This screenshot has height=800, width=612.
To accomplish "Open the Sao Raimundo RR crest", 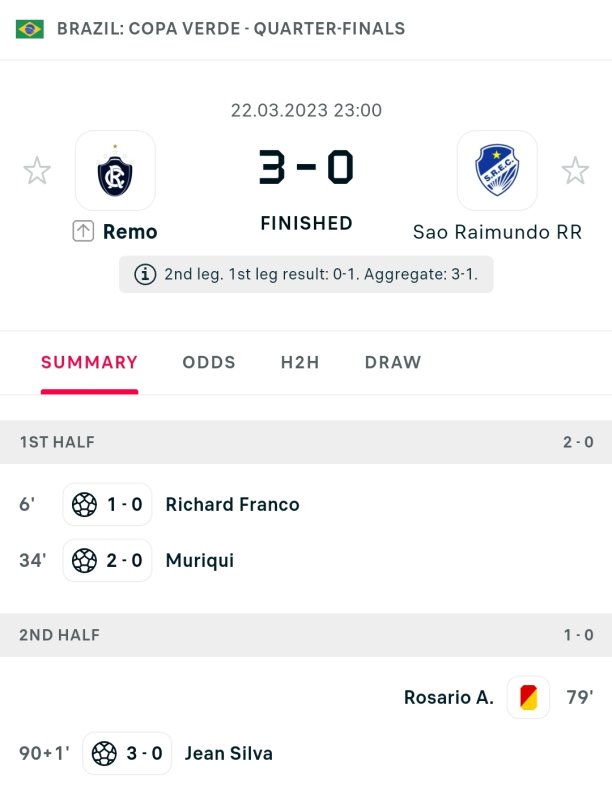I will click(497, 171).
